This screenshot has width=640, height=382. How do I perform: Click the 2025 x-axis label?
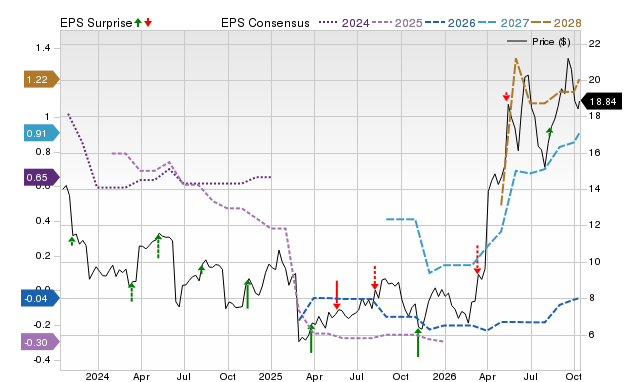270,376
